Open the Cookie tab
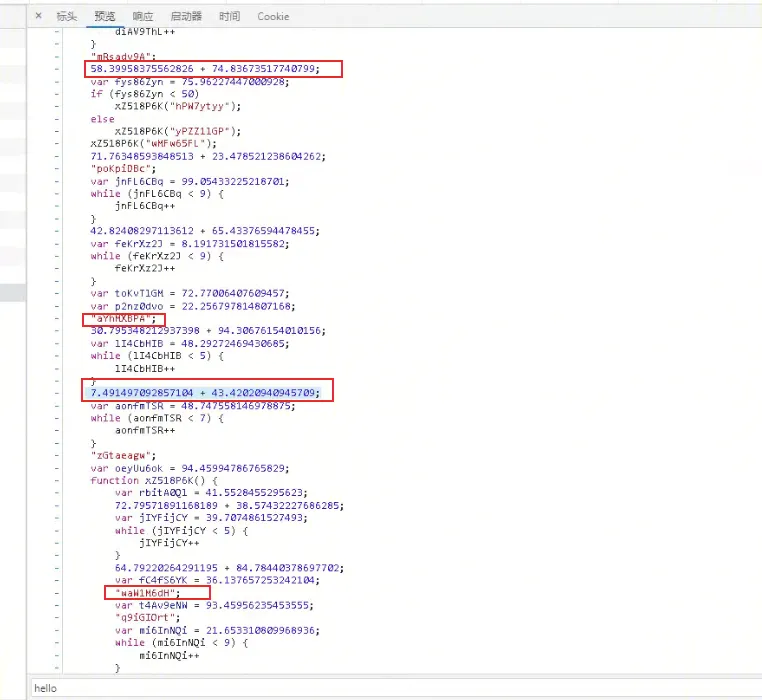 [x=273, y=16]
